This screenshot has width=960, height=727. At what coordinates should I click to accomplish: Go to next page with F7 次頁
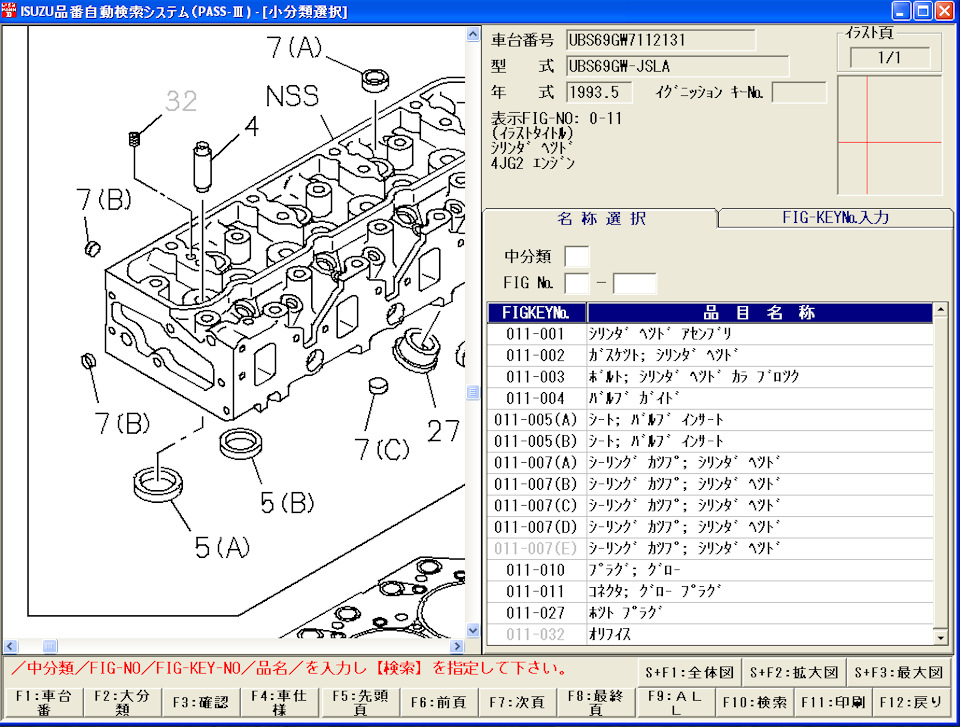(x=517, y=702)
